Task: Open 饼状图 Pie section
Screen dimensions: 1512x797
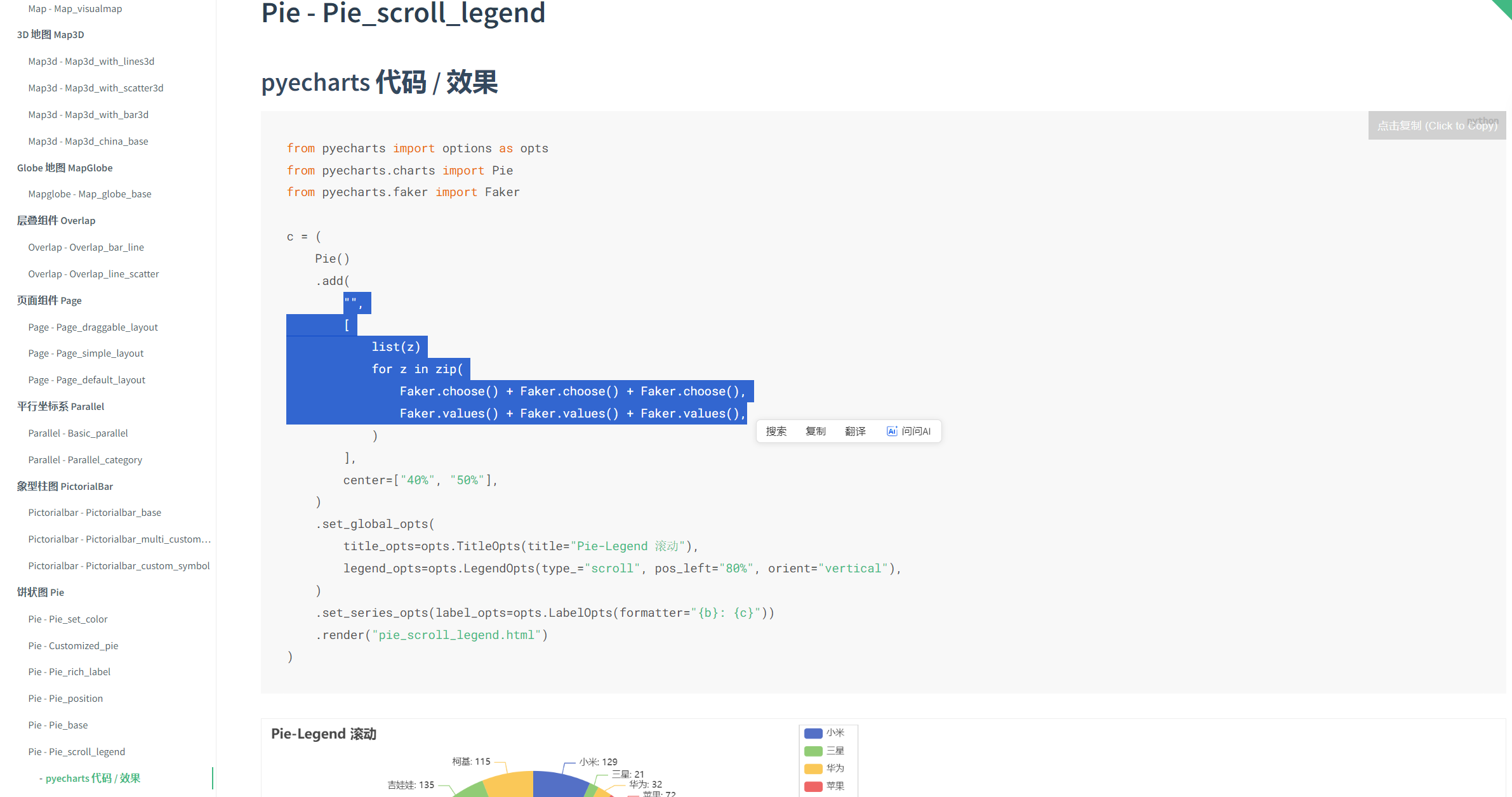Action: click(x=40, y=593)
